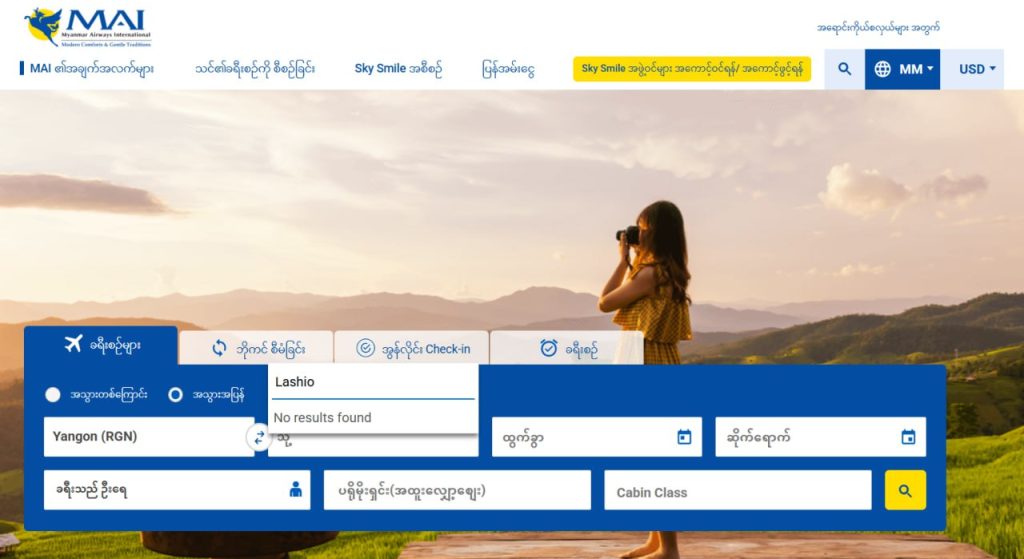
Task: Open the Sky Smile menu link
Action: click(397, 69)
